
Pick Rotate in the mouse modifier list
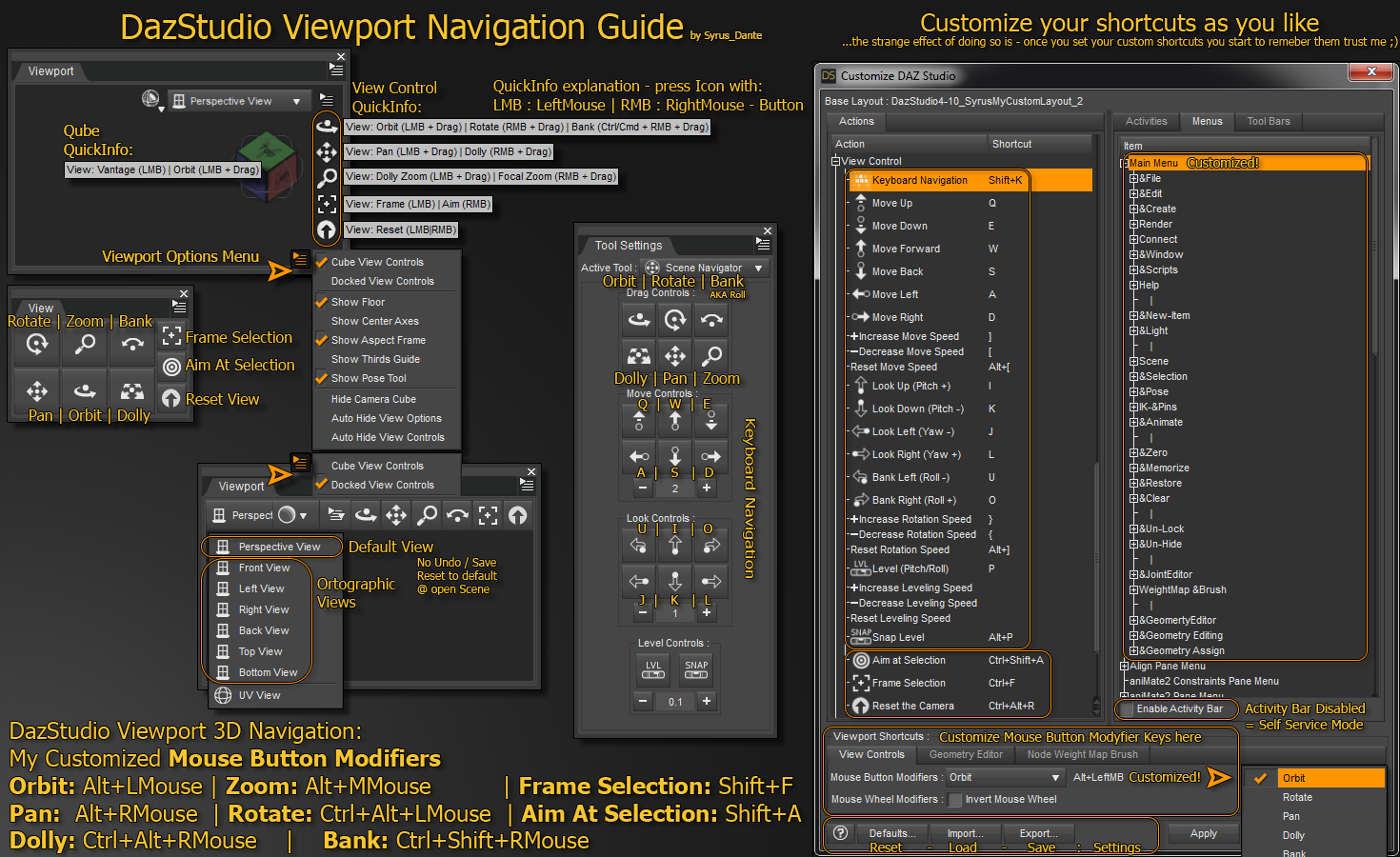(x=1297, y=797)
